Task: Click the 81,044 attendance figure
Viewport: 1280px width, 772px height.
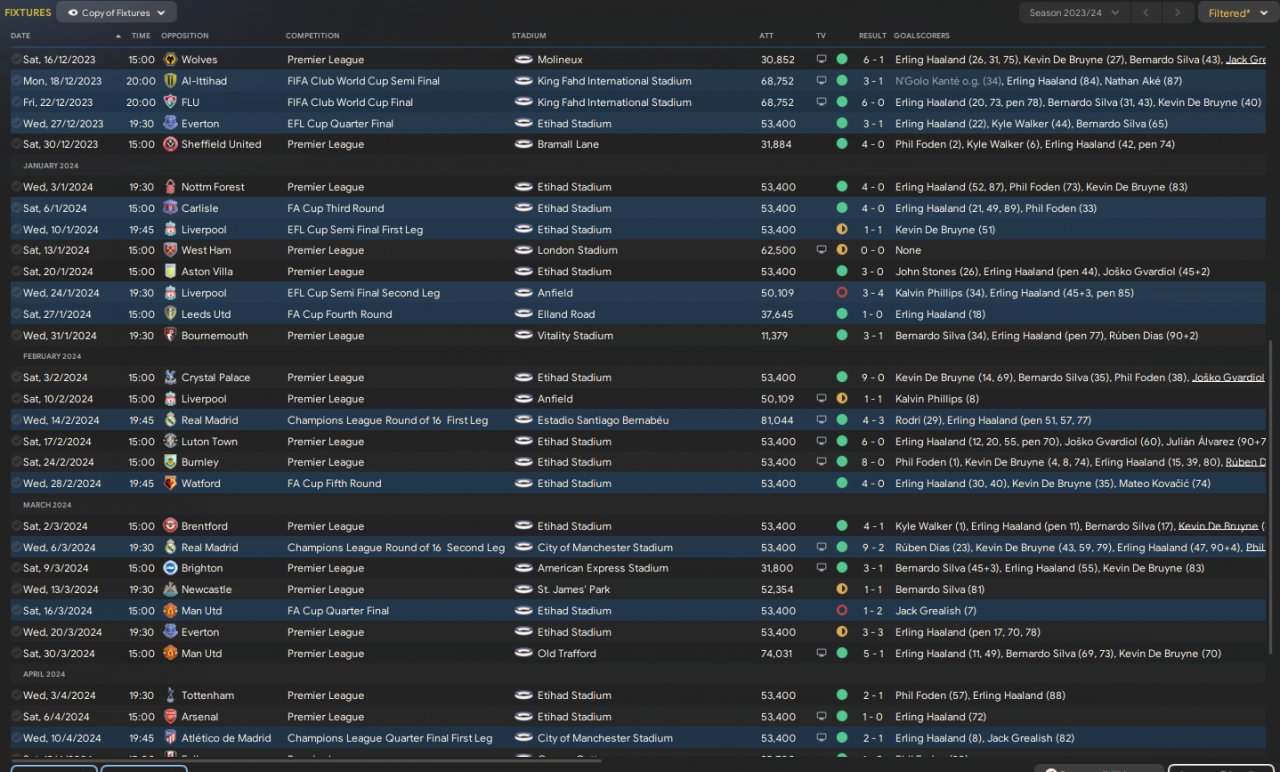Action: [x=777, y=420]
